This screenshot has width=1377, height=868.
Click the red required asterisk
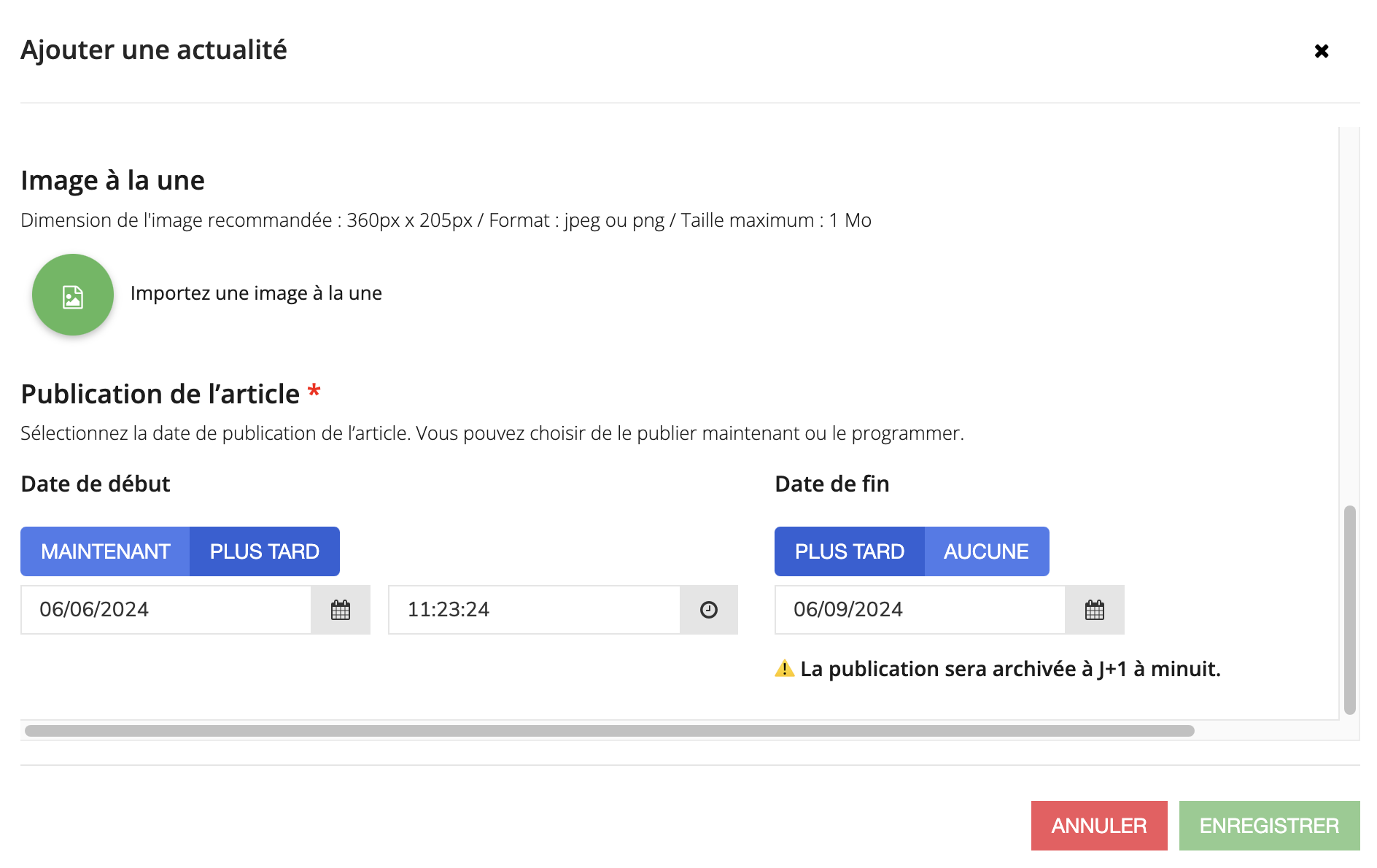pyautogui.click(x=314, y=391)
